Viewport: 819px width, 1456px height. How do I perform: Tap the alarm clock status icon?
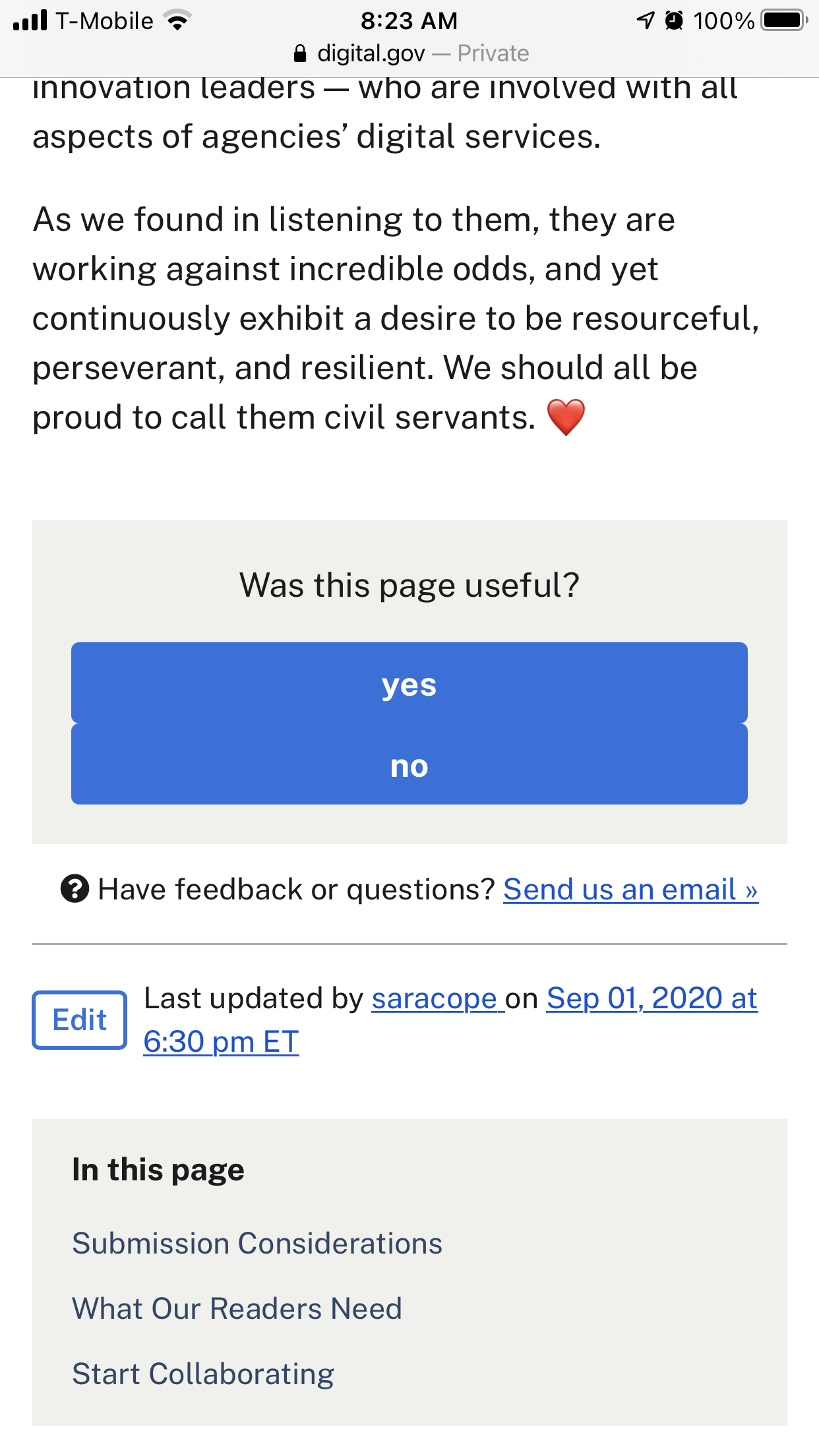pyautogui.click(x=674, y=20)
